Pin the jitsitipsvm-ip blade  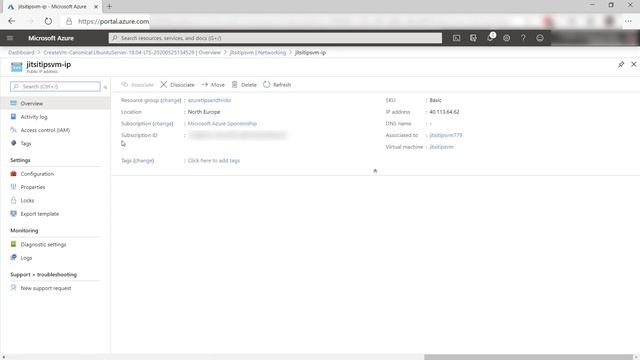click(621, 64)
